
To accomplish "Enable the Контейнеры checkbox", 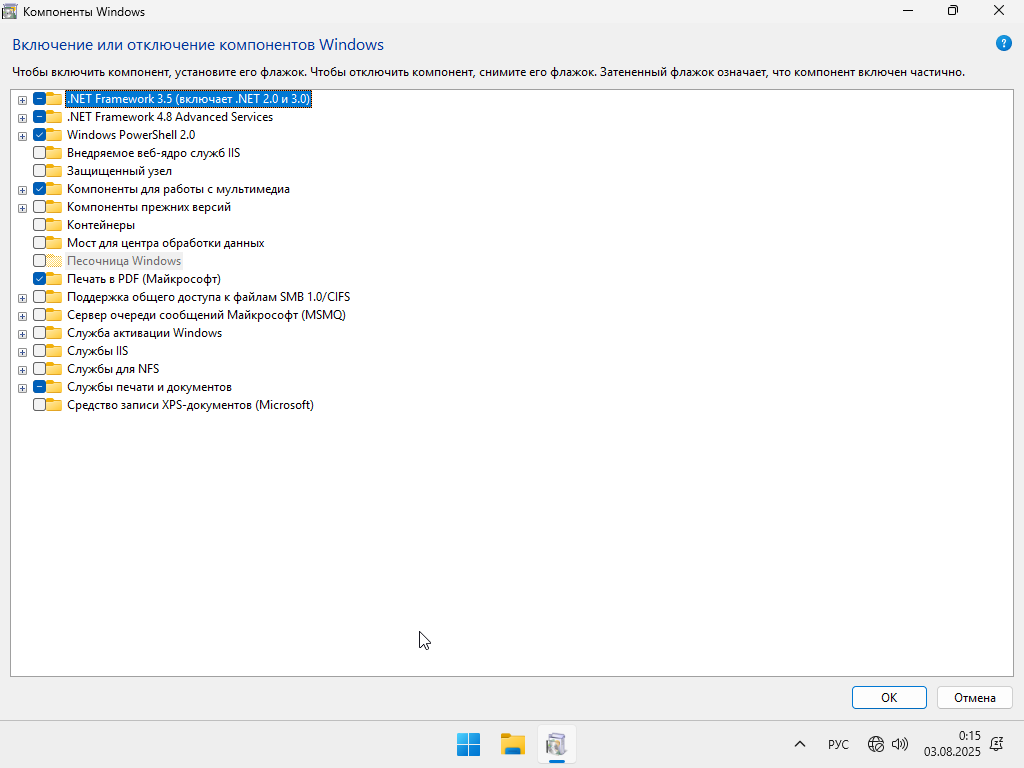I will point(39,225).
